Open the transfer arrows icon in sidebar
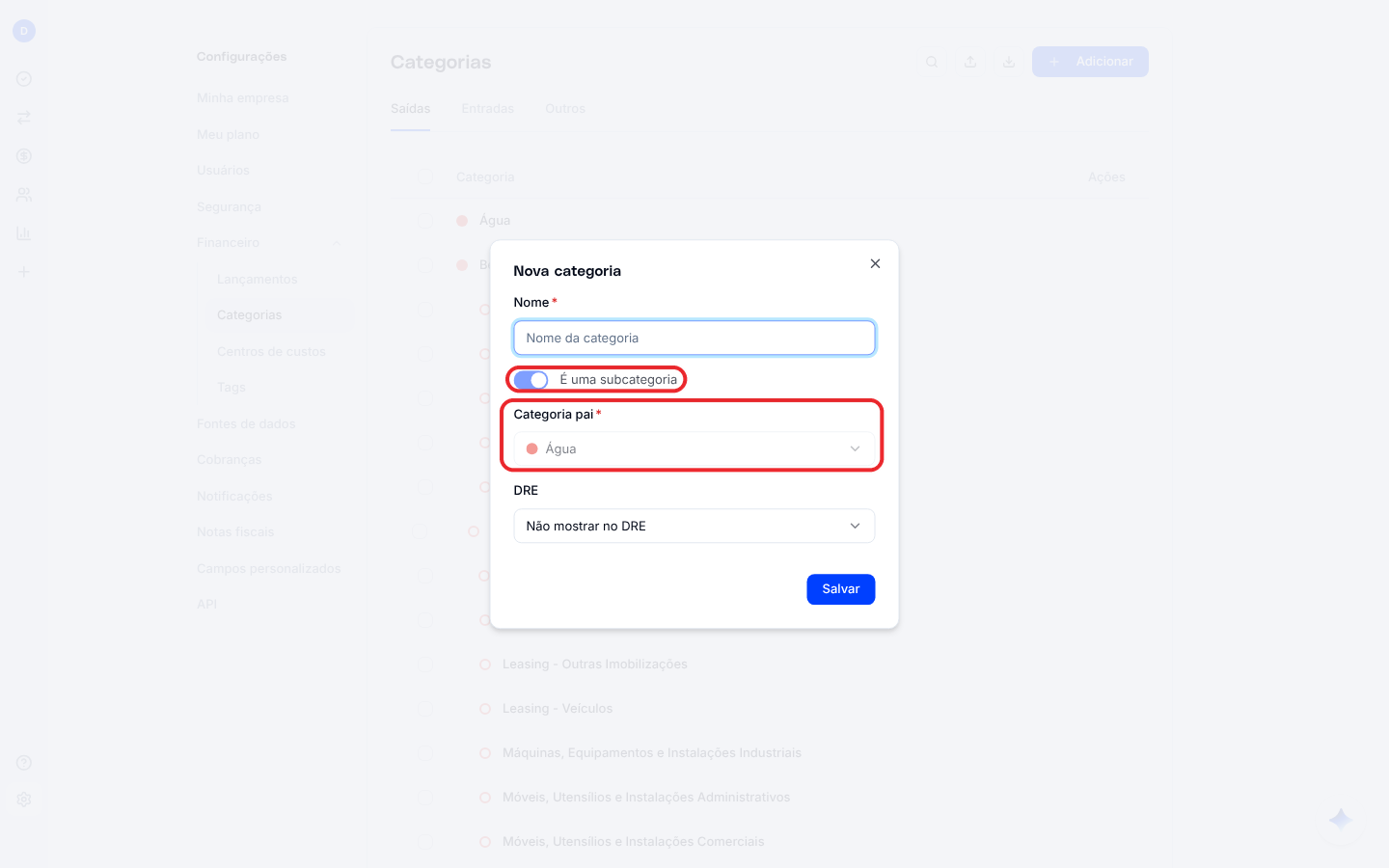 [x=24, y=118]
